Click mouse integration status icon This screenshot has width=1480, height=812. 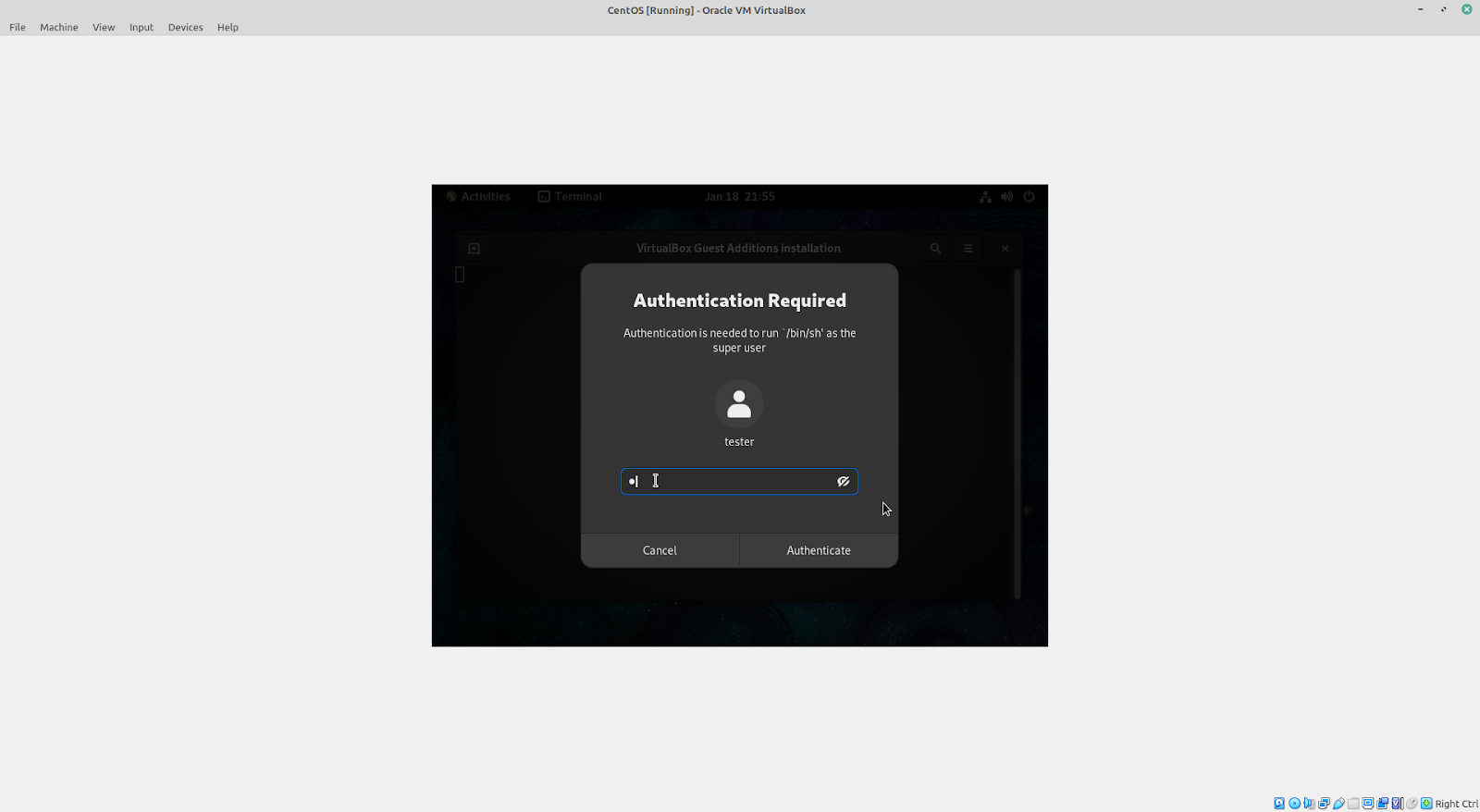pos(1412,803)
